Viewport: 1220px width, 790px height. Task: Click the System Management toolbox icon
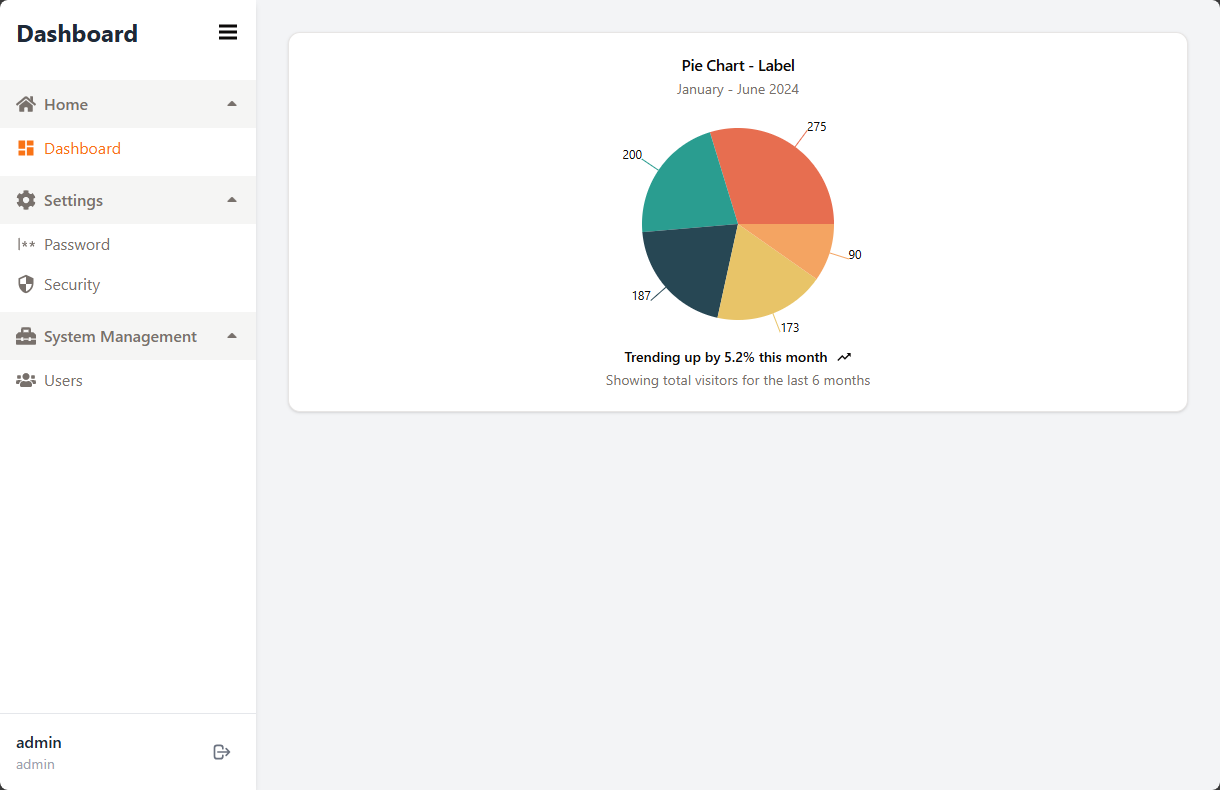pos(26,336)
